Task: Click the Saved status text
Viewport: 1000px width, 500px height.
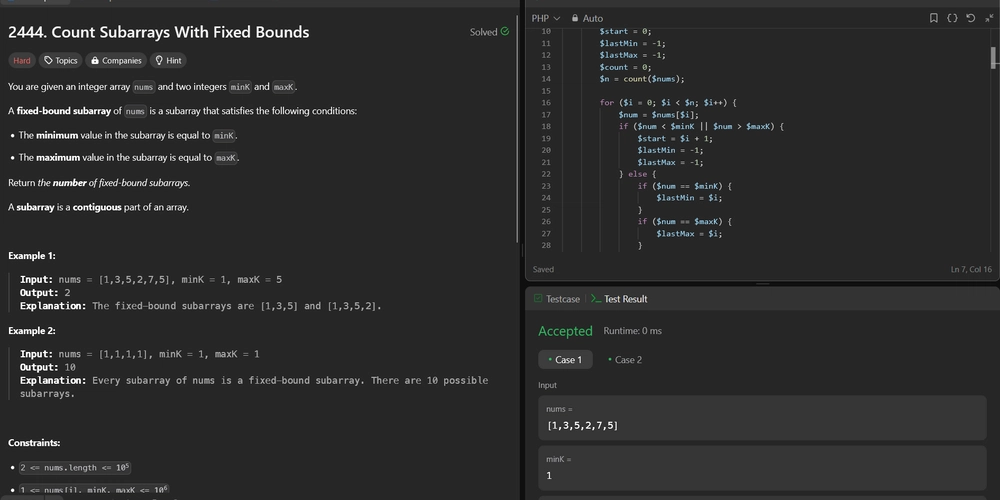Action: point(543,269)
